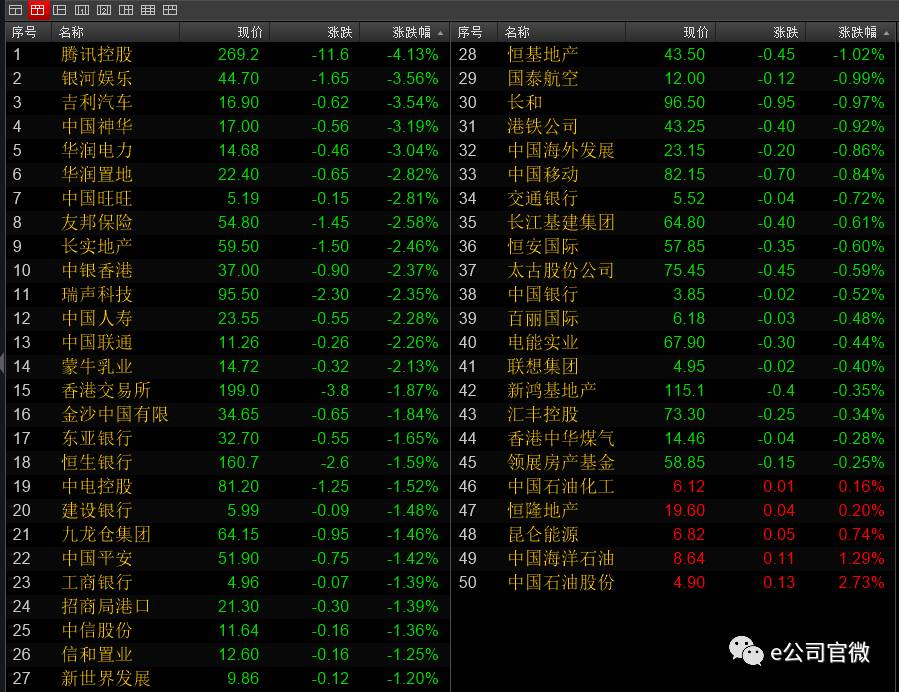The width and height of the screenshot is (899, 692).
Task: Sort right table by 现价 header
Action: click(x=696, y=33)
